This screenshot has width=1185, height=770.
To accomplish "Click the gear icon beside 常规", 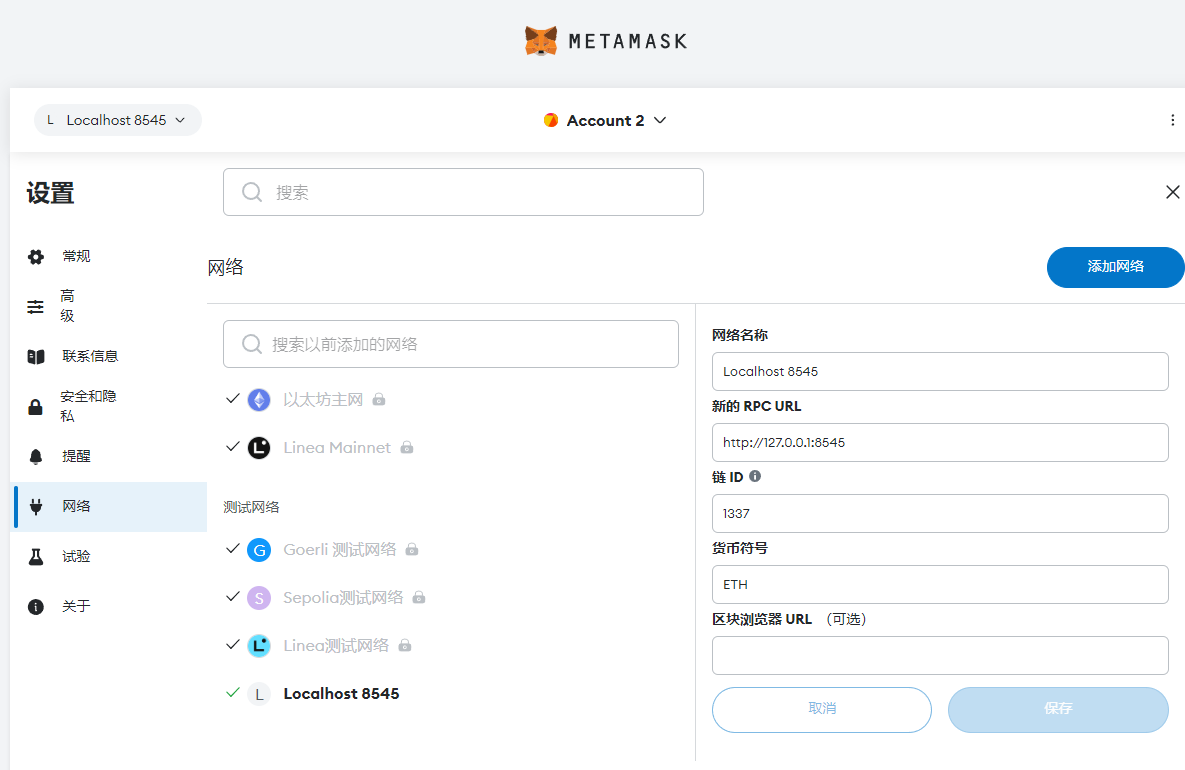I will (x=36, y=257).
